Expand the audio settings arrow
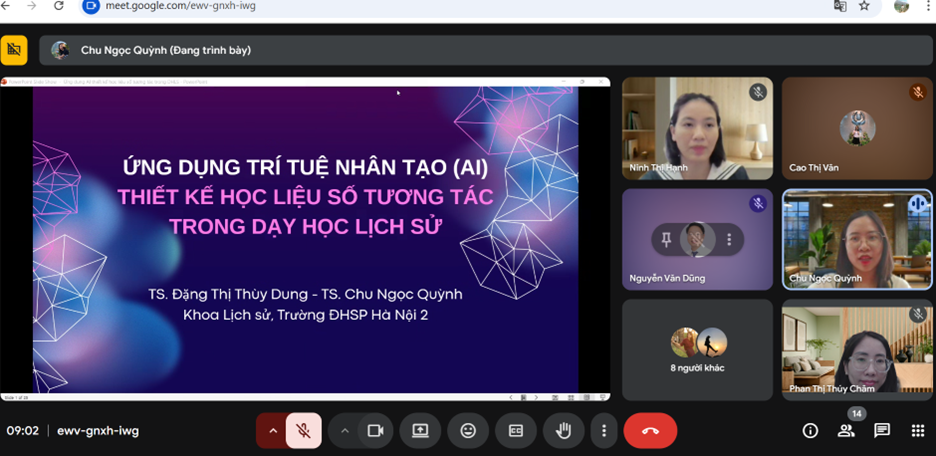The height and width of the screenshot is (456, 936). [272, 431]
